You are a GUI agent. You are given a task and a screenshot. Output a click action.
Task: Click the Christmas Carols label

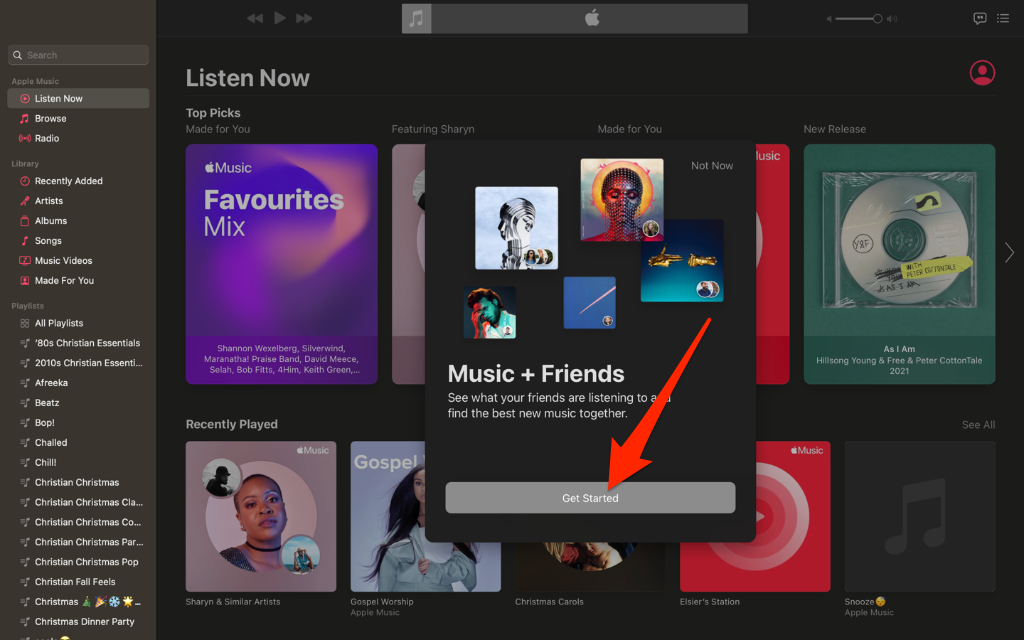[549, 602]
